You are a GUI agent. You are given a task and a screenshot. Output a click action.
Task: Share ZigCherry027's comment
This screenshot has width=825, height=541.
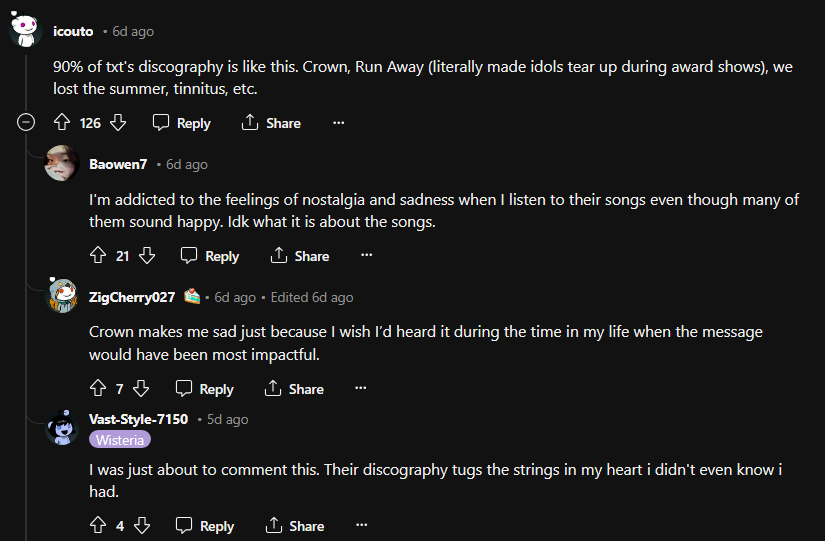click(294, 389)
